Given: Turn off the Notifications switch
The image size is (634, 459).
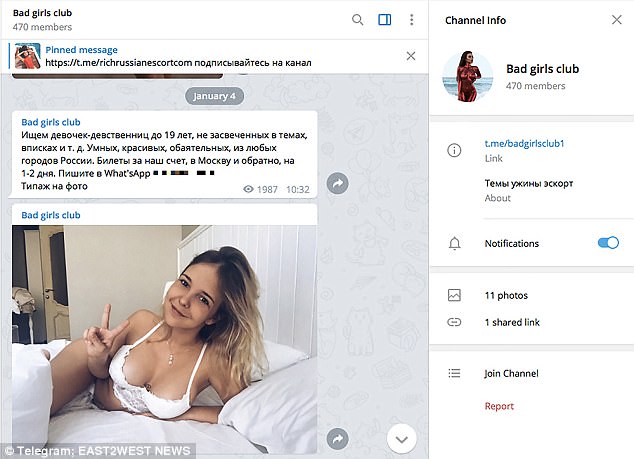Looking at the screenshot, I should [x=608, y=243].
